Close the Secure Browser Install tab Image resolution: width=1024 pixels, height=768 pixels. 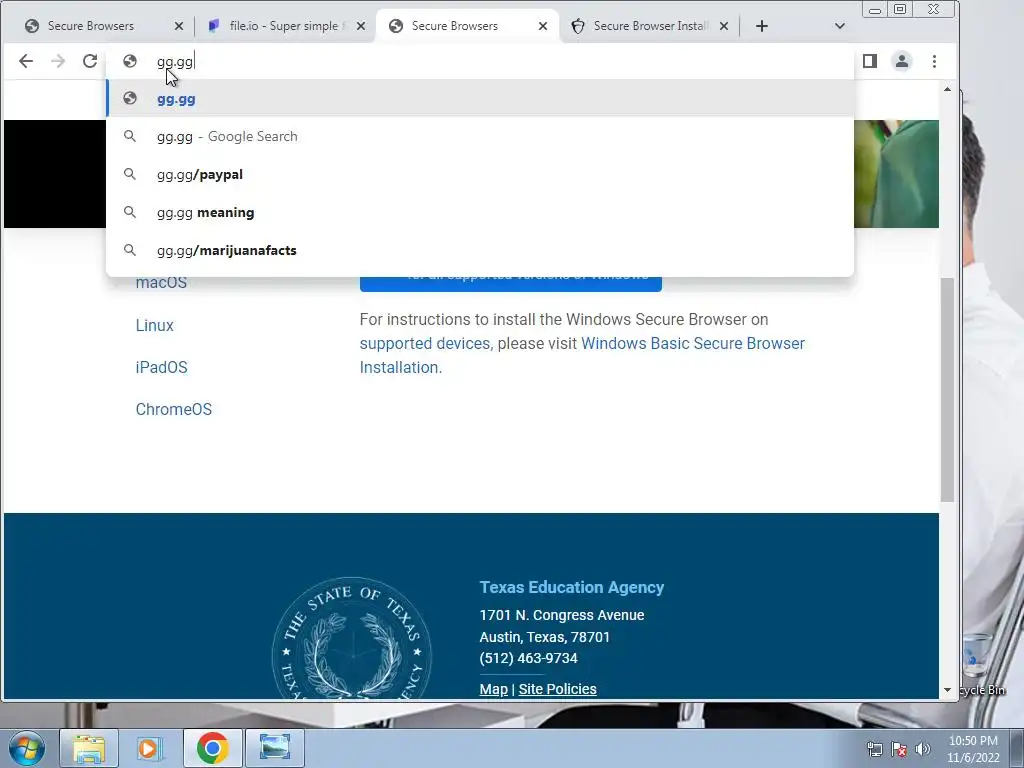tap(724, 26)
